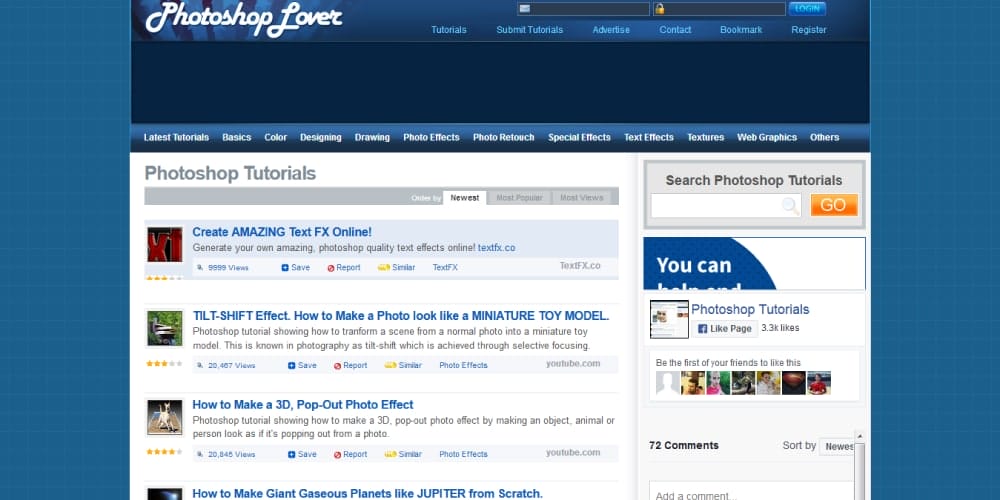
Task: Open the TILT-SHIFT tutorial thumbnail
Action: (x=165, y=328)
